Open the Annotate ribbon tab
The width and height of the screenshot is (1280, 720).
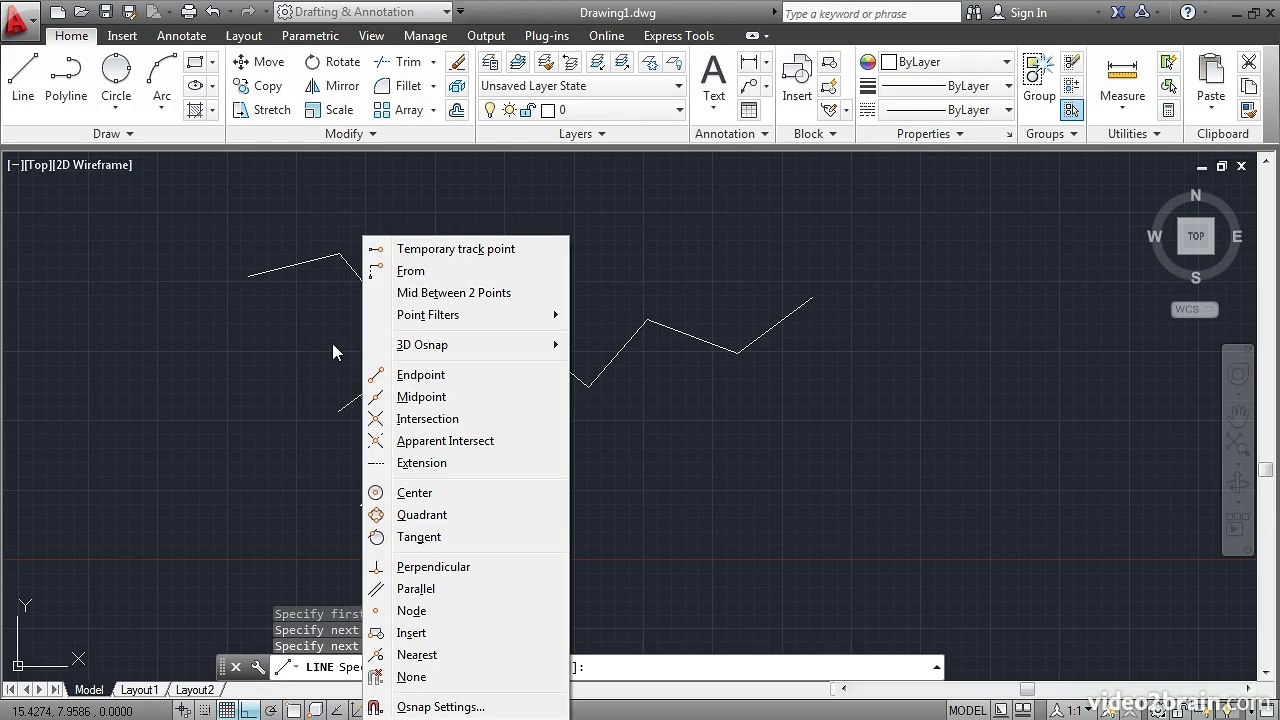click(x=182, y=36)
